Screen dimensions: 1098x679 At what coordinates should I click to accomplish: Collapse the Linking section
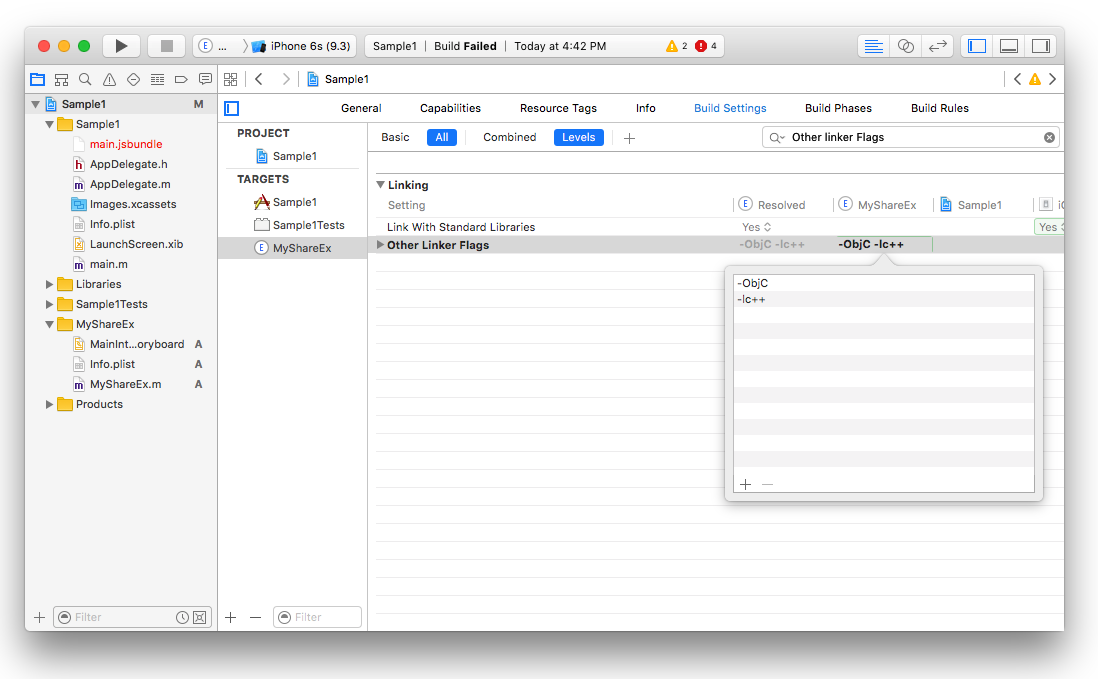381,185
